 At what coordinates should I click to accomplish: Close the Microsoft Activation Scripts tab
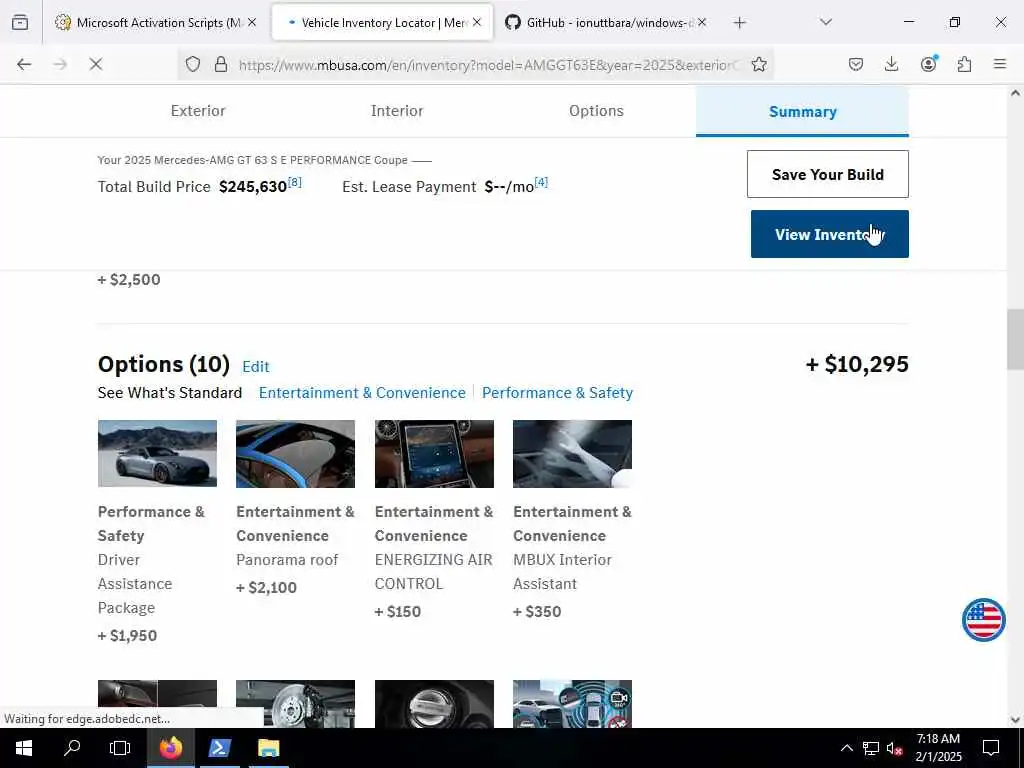[x=252, y=22]
